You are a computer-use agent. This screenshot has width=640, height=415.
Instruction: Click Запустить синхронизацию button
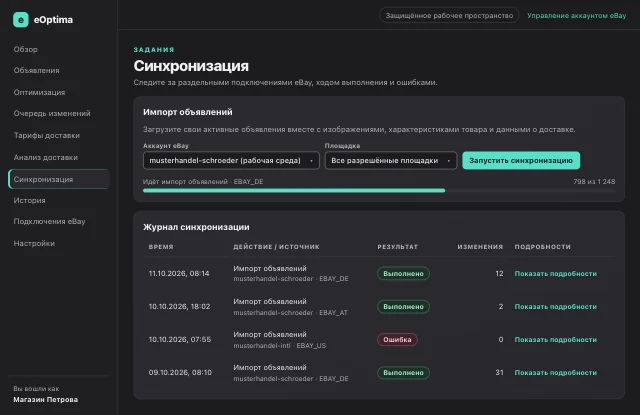coord(521,160)
